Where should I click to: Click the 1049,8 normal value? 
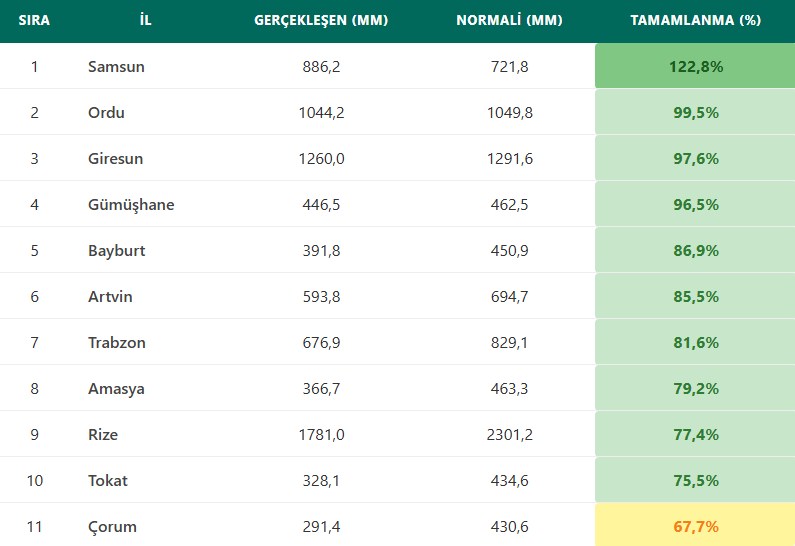pyautogui.click(x=509, y=113)
